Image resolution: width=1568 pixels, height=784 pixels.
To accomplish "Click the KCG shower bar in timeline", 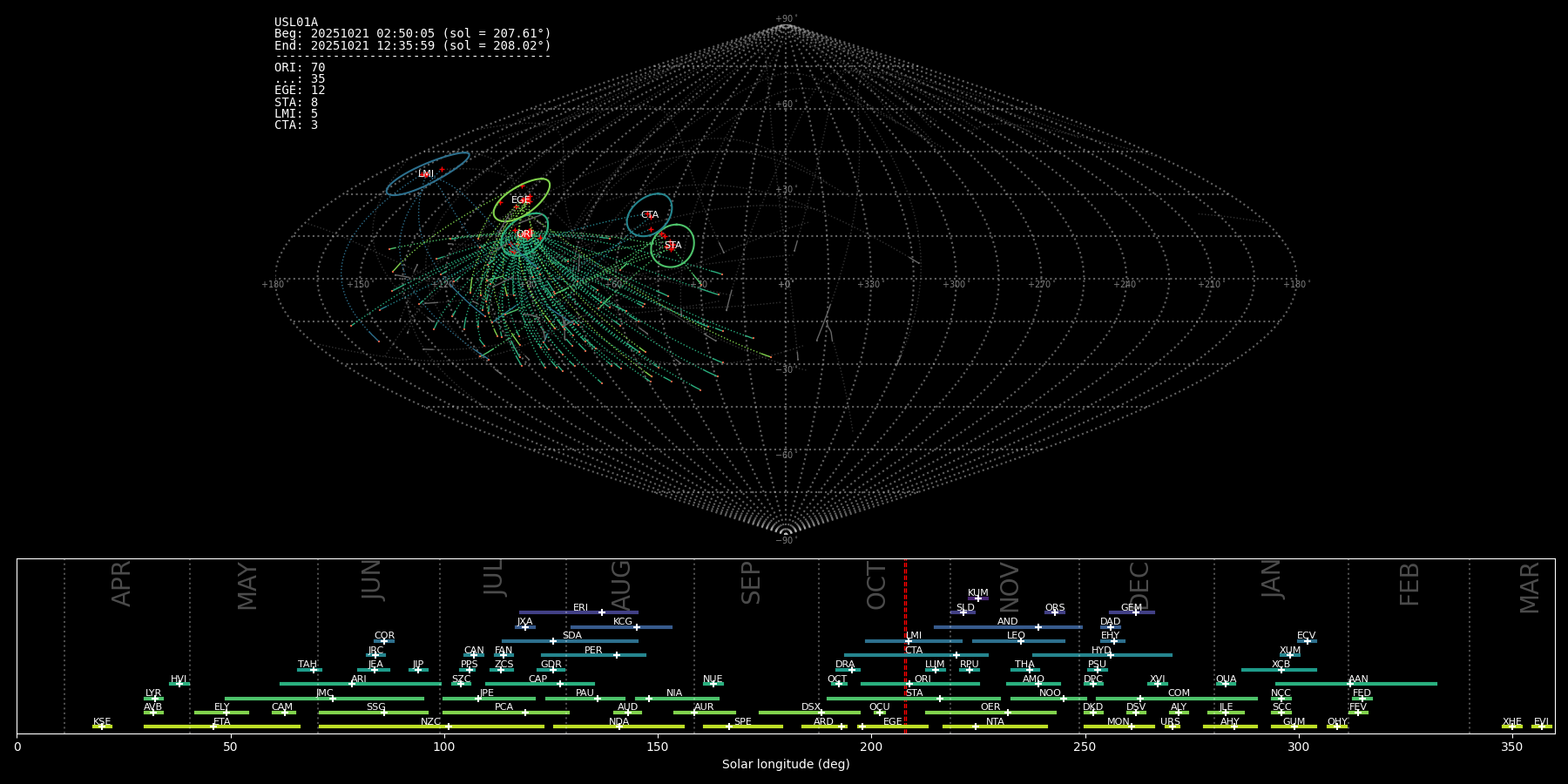I will (621, 627).
